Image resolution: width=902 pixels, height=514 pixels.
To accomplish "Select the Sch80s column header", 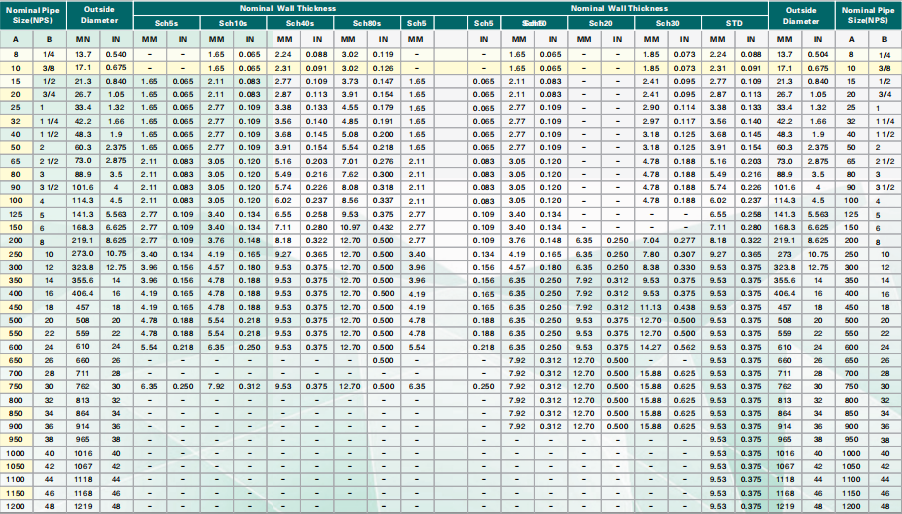I will (366, 21).
